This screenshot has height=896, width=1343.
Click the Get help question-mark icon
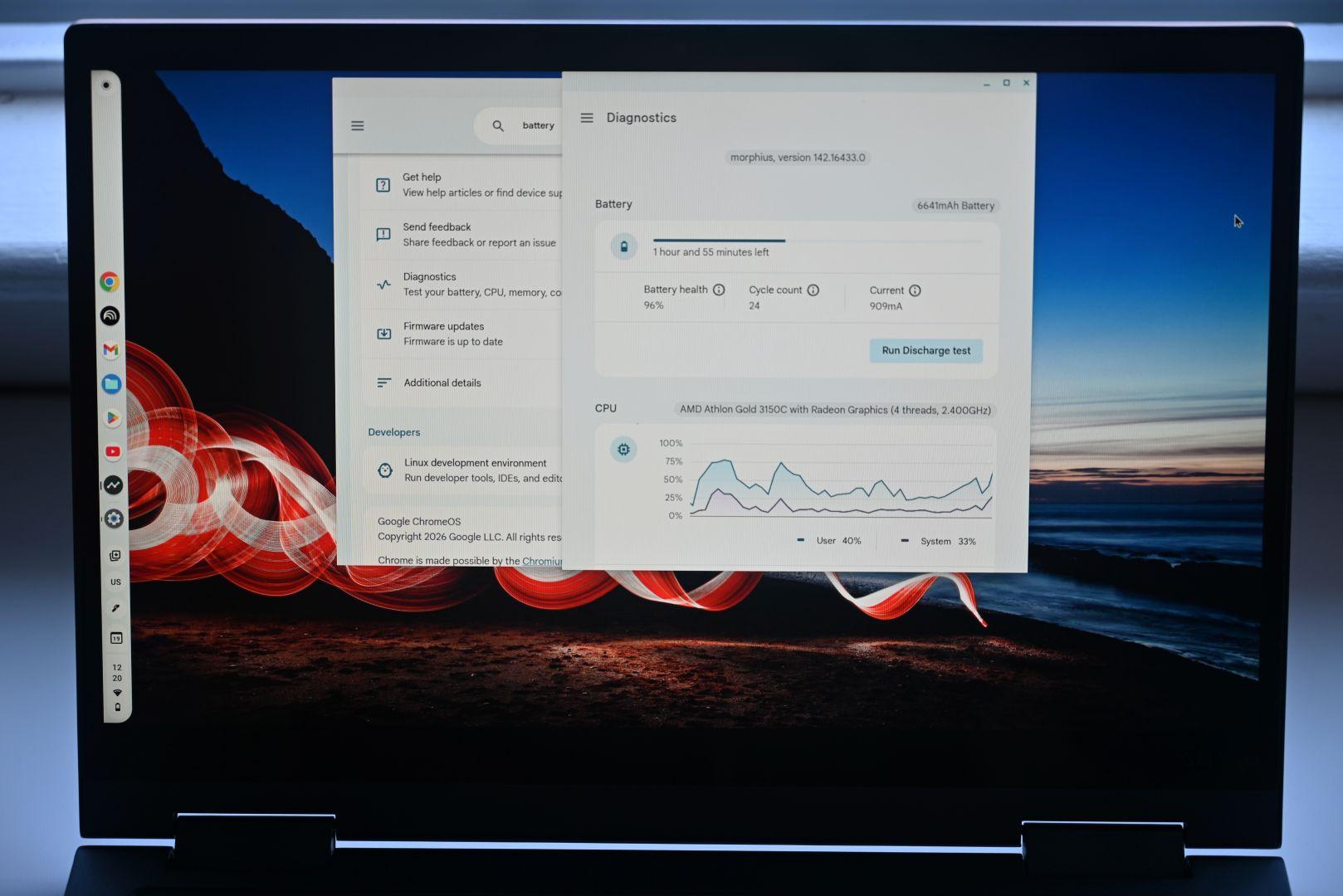coord(383,185)
